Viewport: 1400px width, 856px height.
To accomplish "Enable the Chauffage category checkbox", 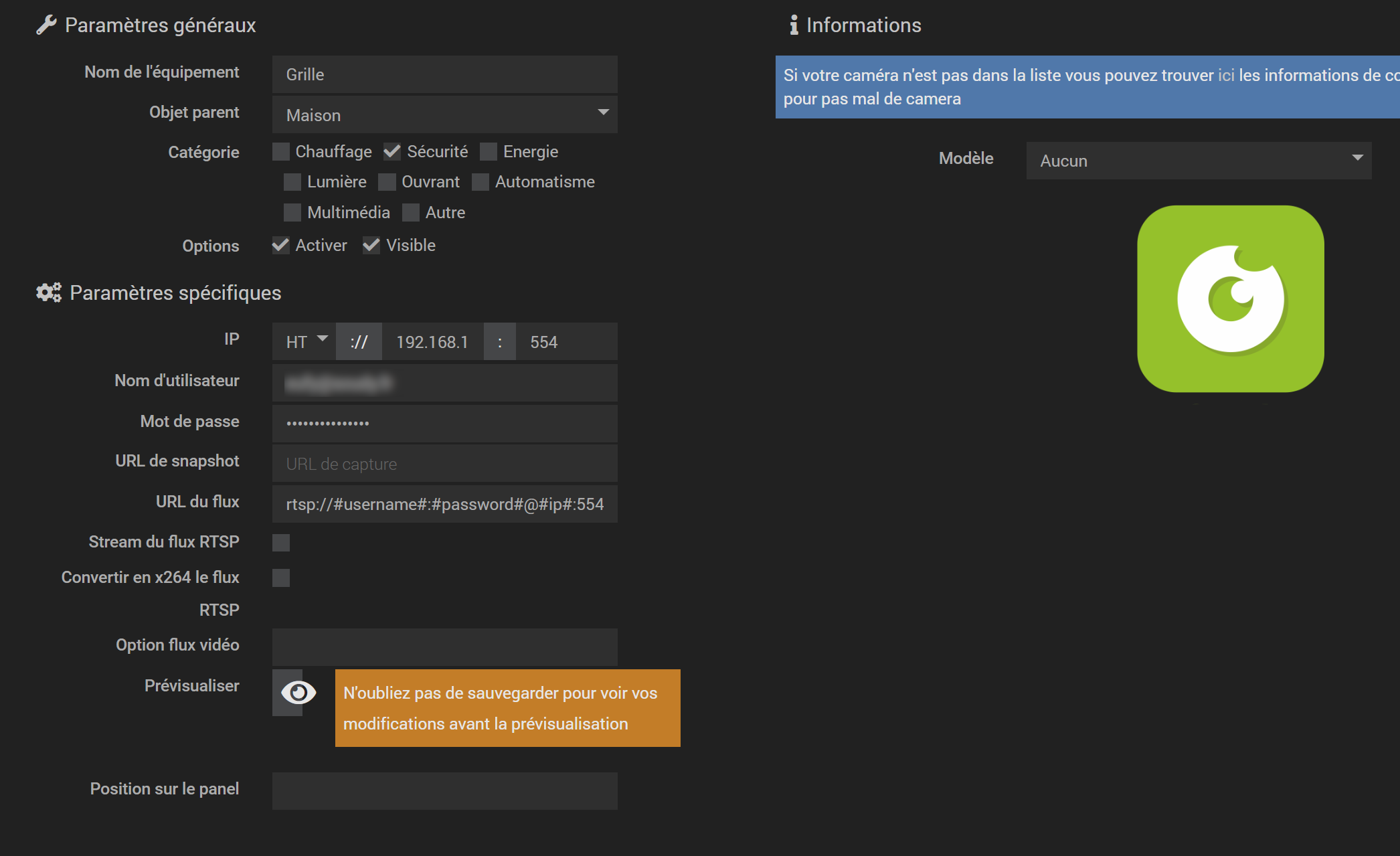I will pos(281,152).
